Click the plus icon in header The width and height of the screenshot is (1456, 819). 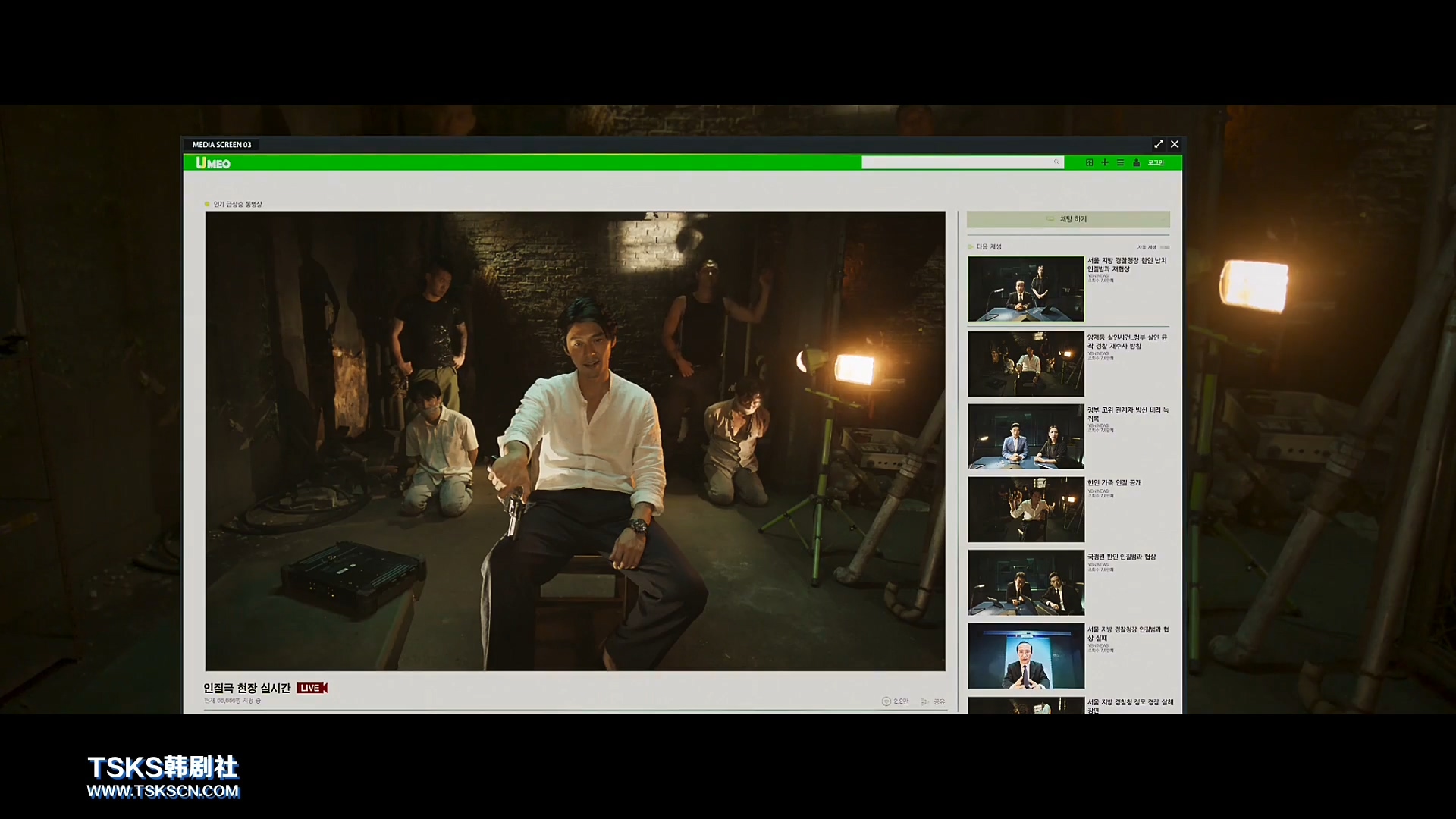[x=1105, y=162]
